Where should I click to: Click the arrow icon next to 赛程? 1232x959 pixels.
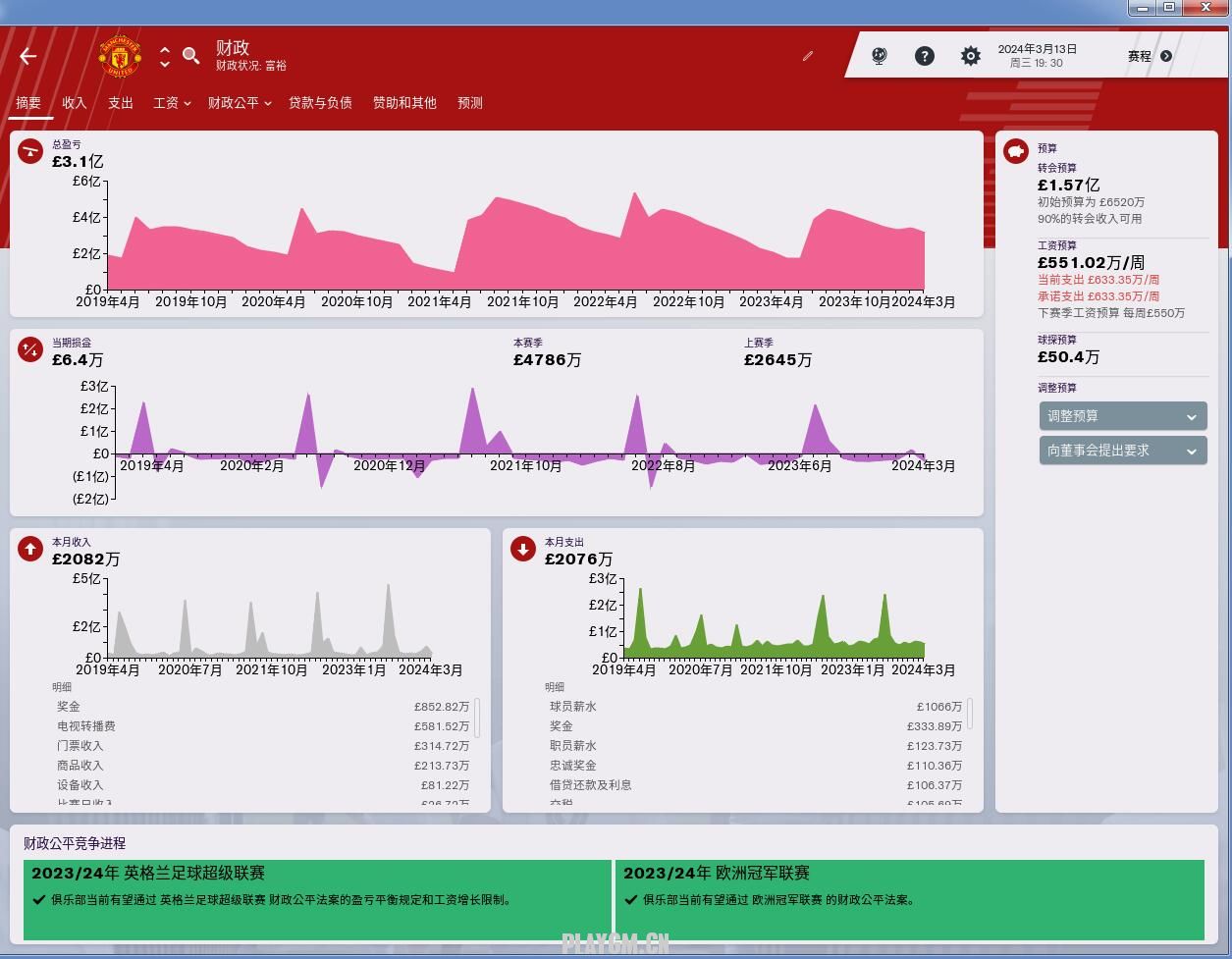(1166, 56)
